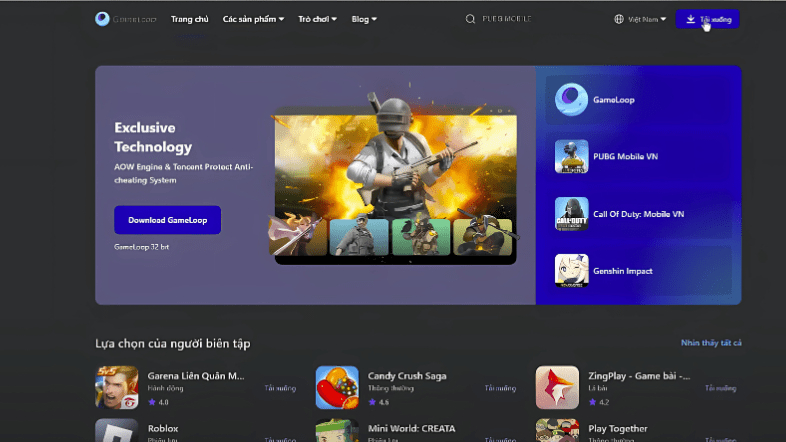Click the Exclusive Technology heading
Screen dimensions: 786x442
pyautogui.click(x=153, y=137)
